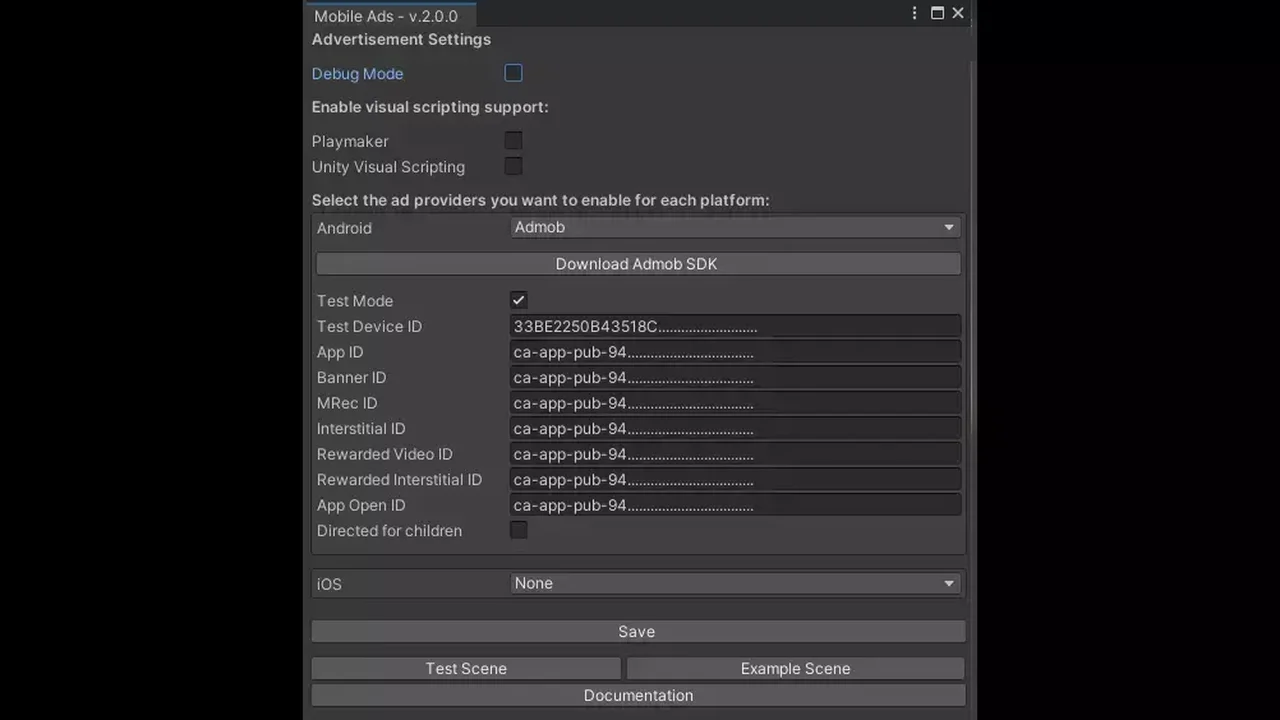Click the Interstitial ID input field
The image size is (1280, 720).
point(735,428)
